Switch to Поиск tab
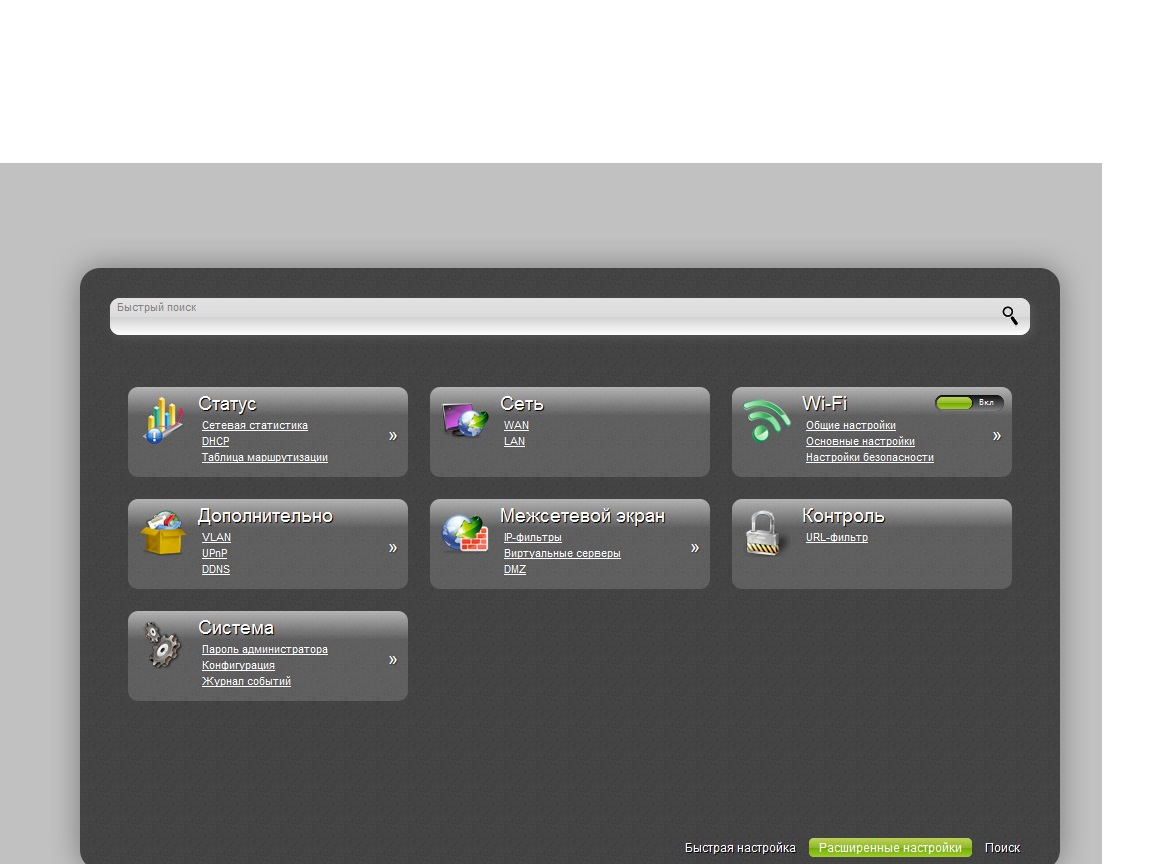This screenshot has width=1152, height=864. [x=1002, y=848]
